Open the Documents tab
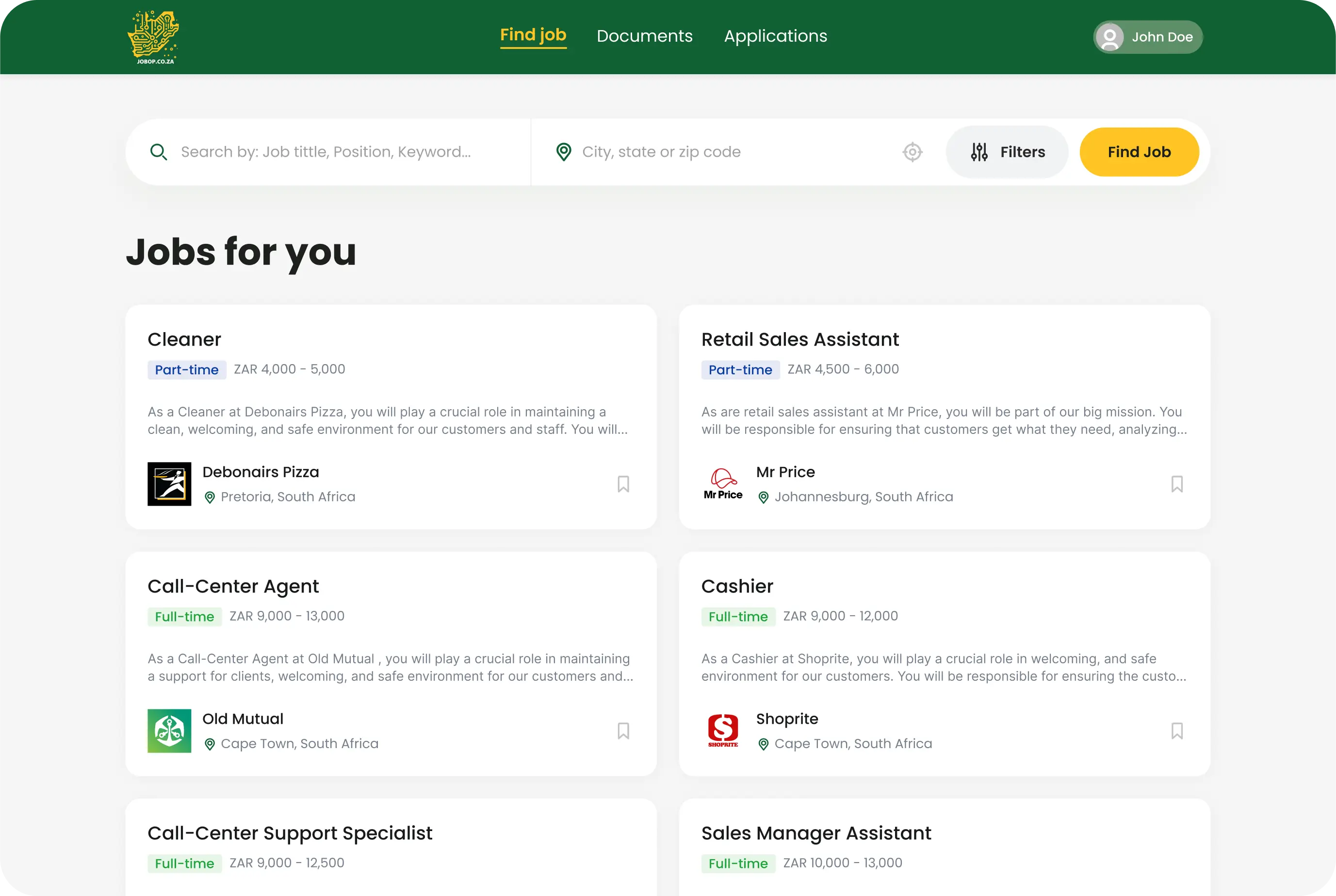Screen dimensions: 1336x896 click(644, 36)
